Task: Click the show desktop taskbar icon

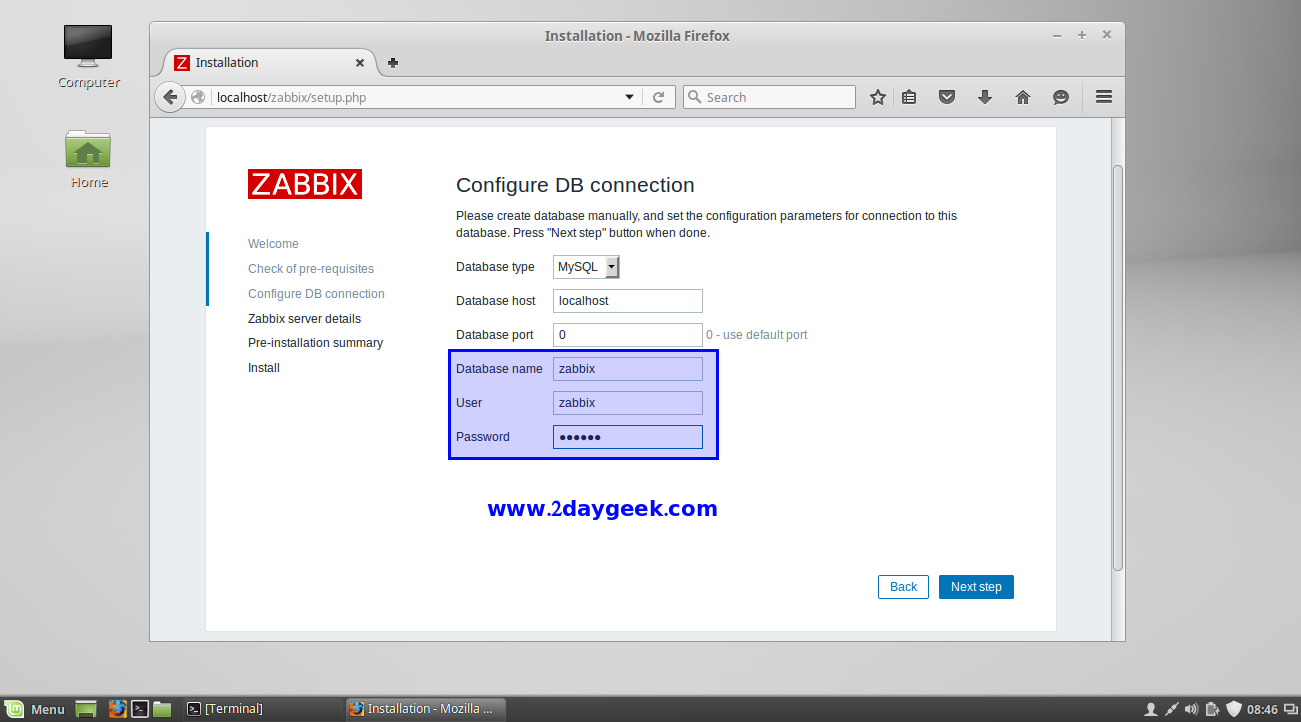Action: click(x=86, y=709)
